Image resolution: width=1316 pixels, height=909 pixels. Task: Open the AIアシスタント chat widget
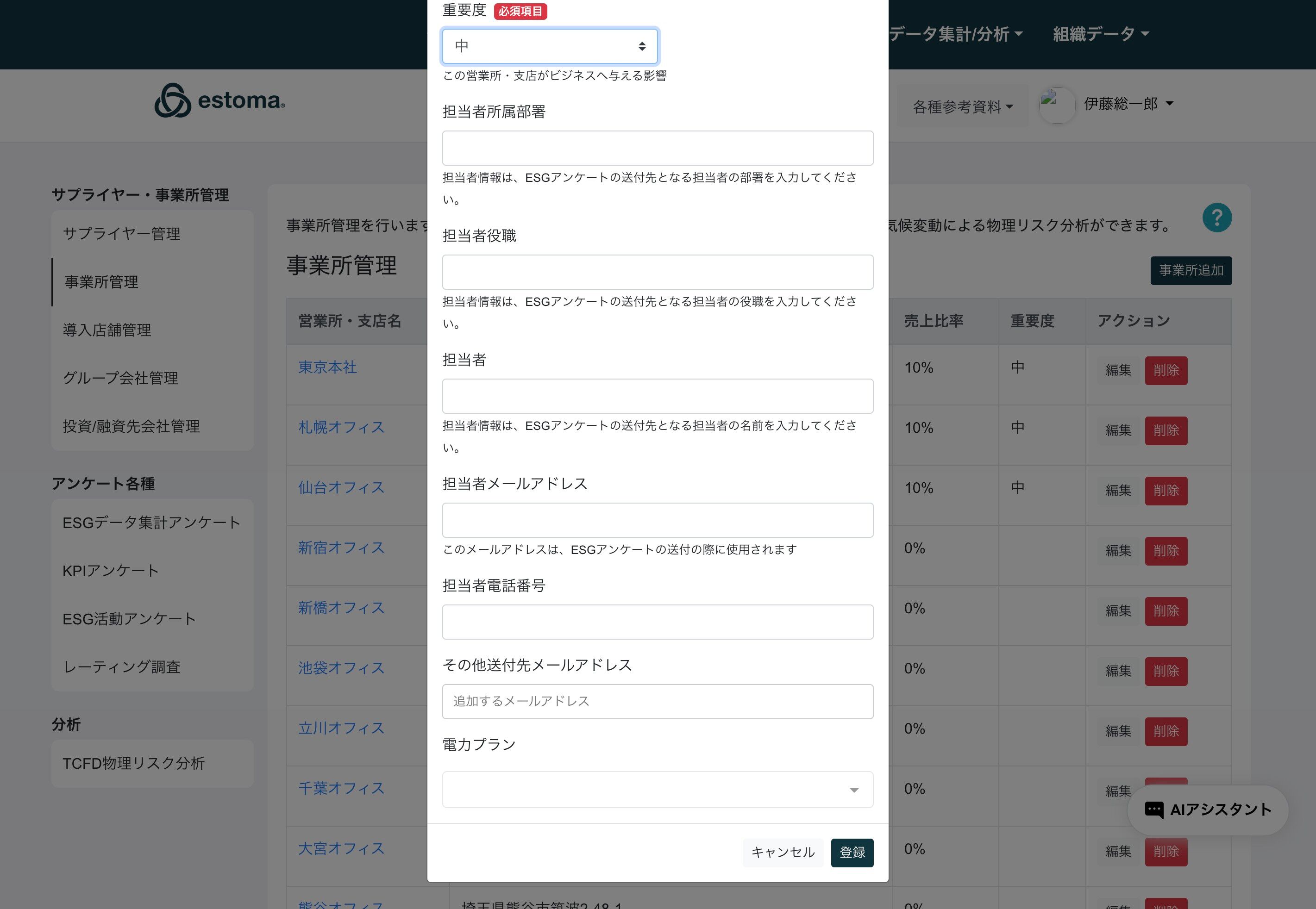[x=1208, y=809]
